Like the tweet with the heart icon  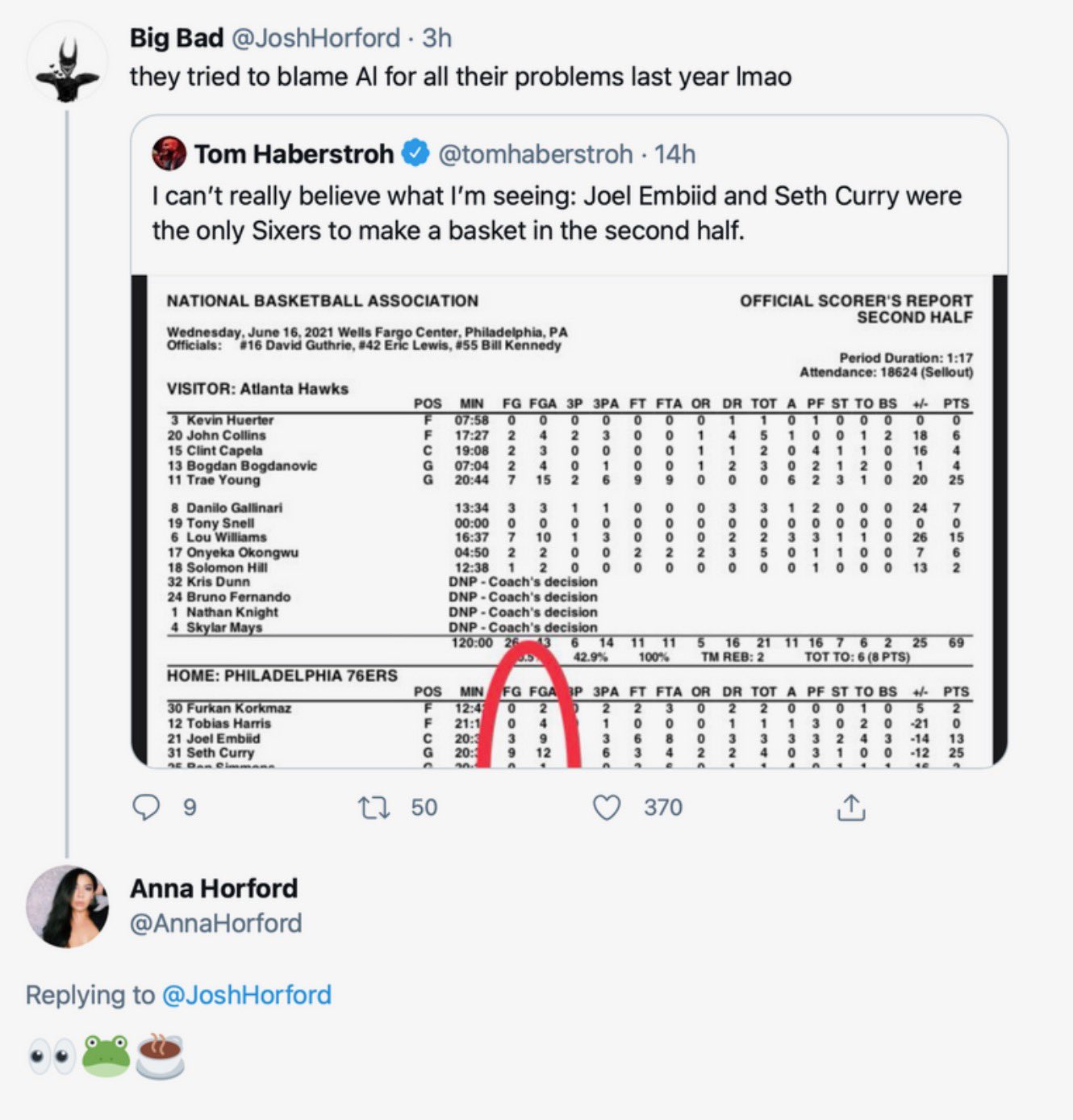click(607, 807)
